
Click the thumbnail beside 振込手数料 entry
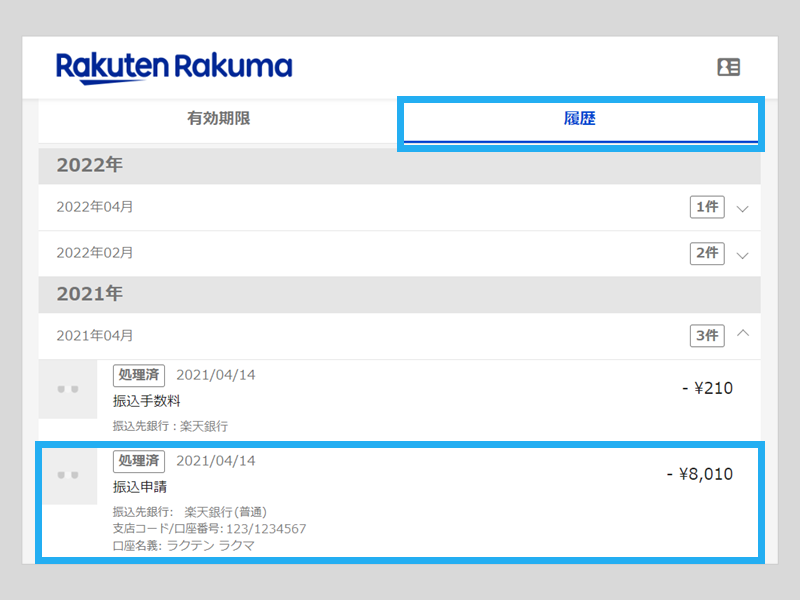68,389
